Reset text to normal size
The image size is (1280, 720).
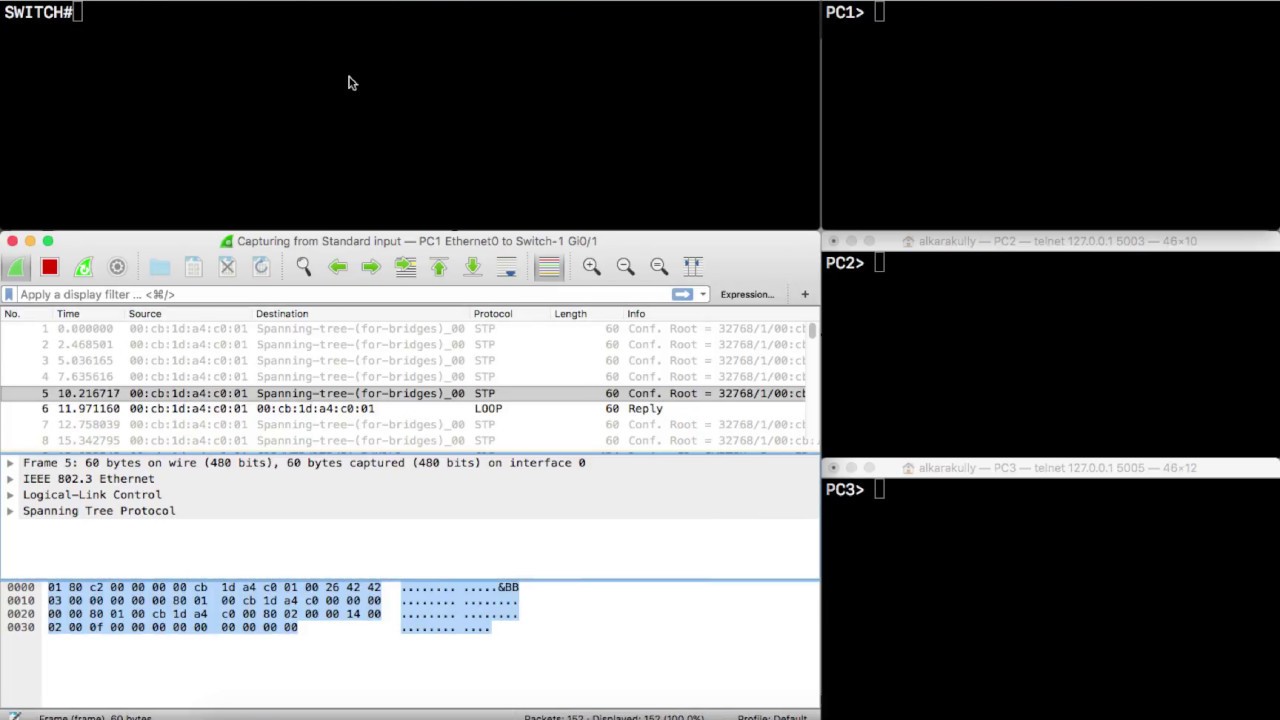[659, 267]
